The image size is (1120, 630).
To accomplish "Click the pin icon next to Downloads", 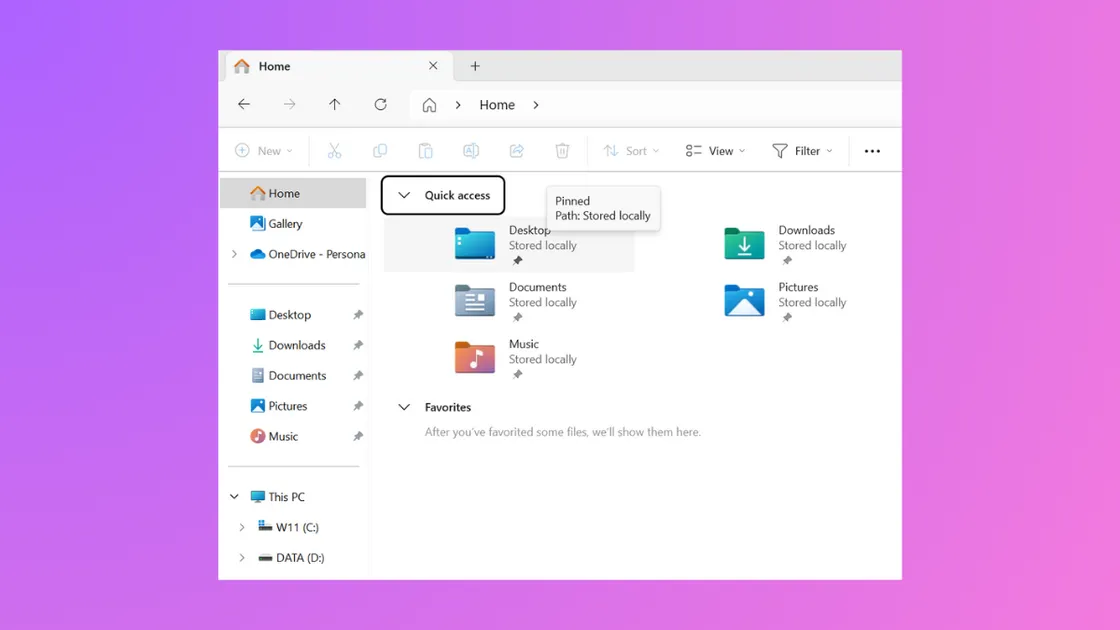I will 358,345.
